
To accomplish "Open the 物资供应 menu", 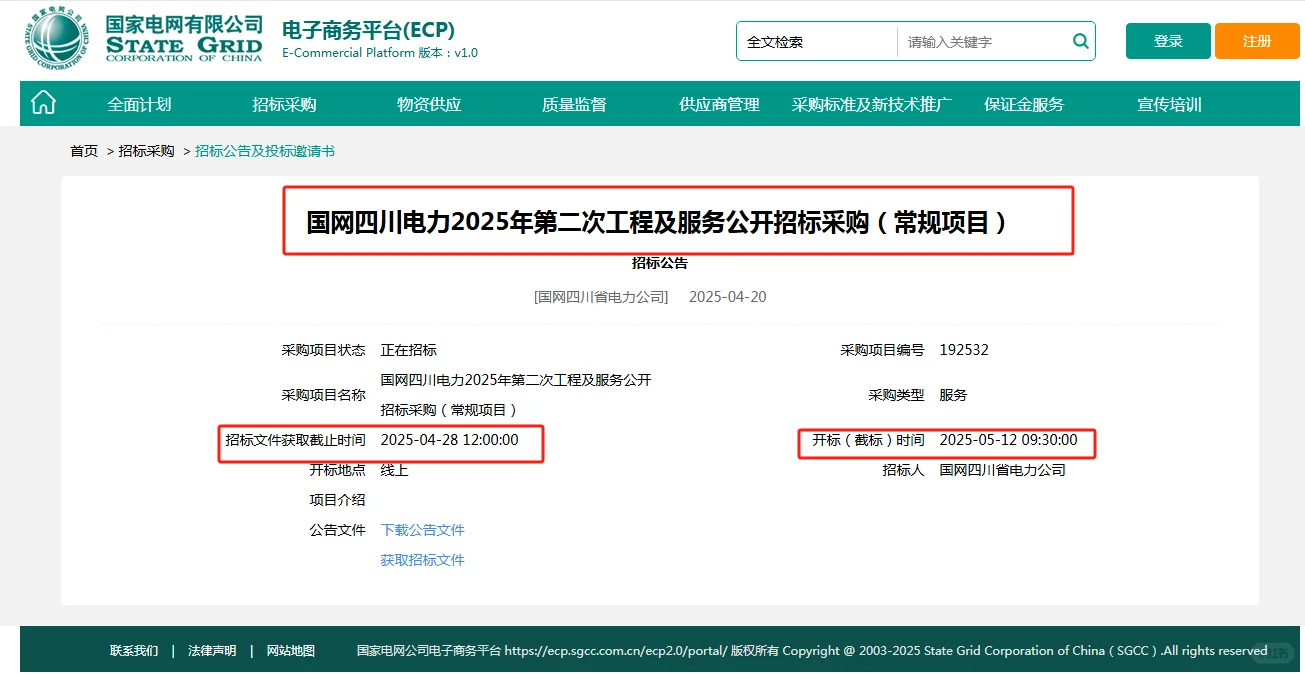I will (x=428, y=103).
